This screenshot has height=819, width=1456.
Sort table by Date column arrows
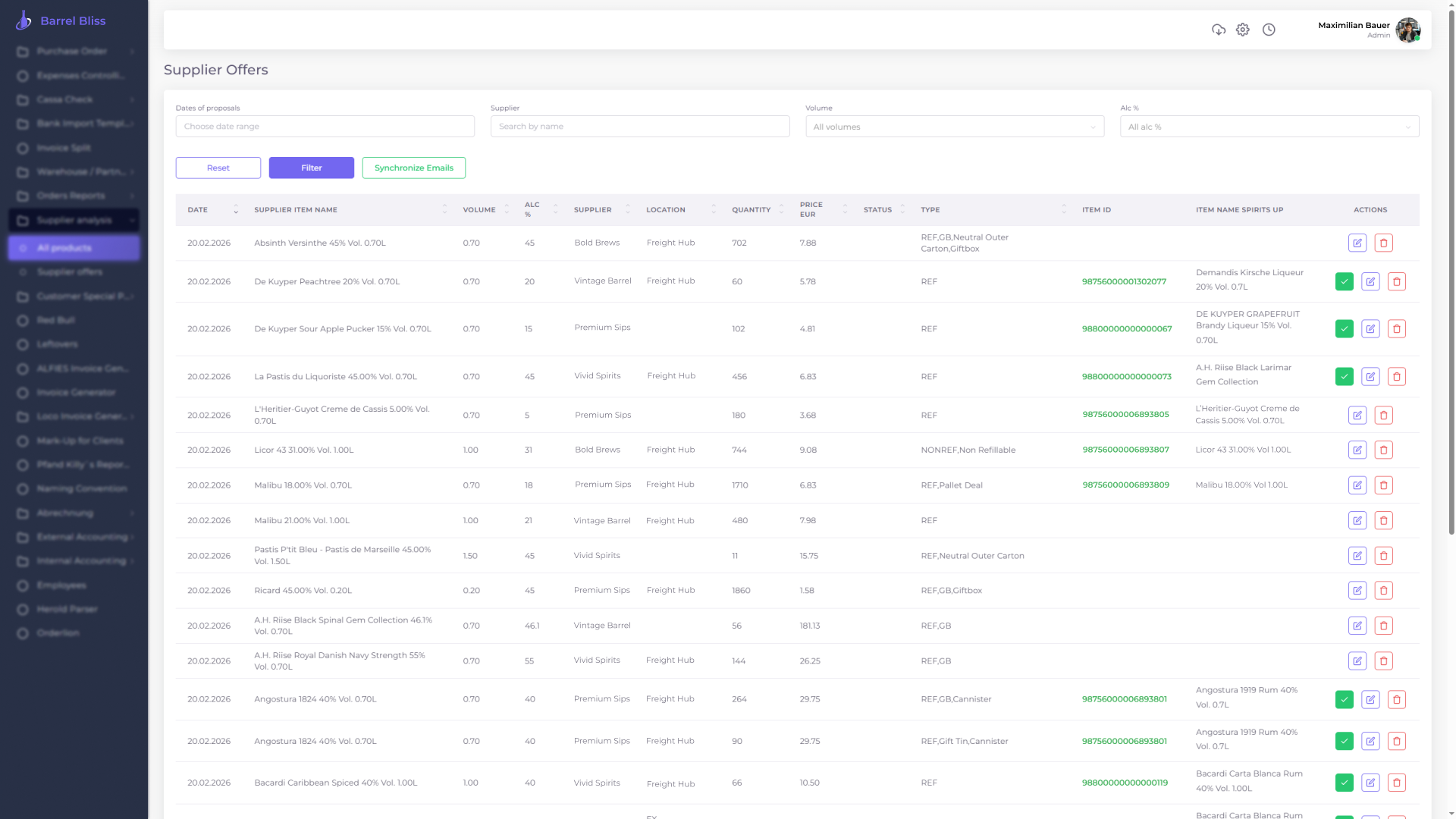pos(236,210)
